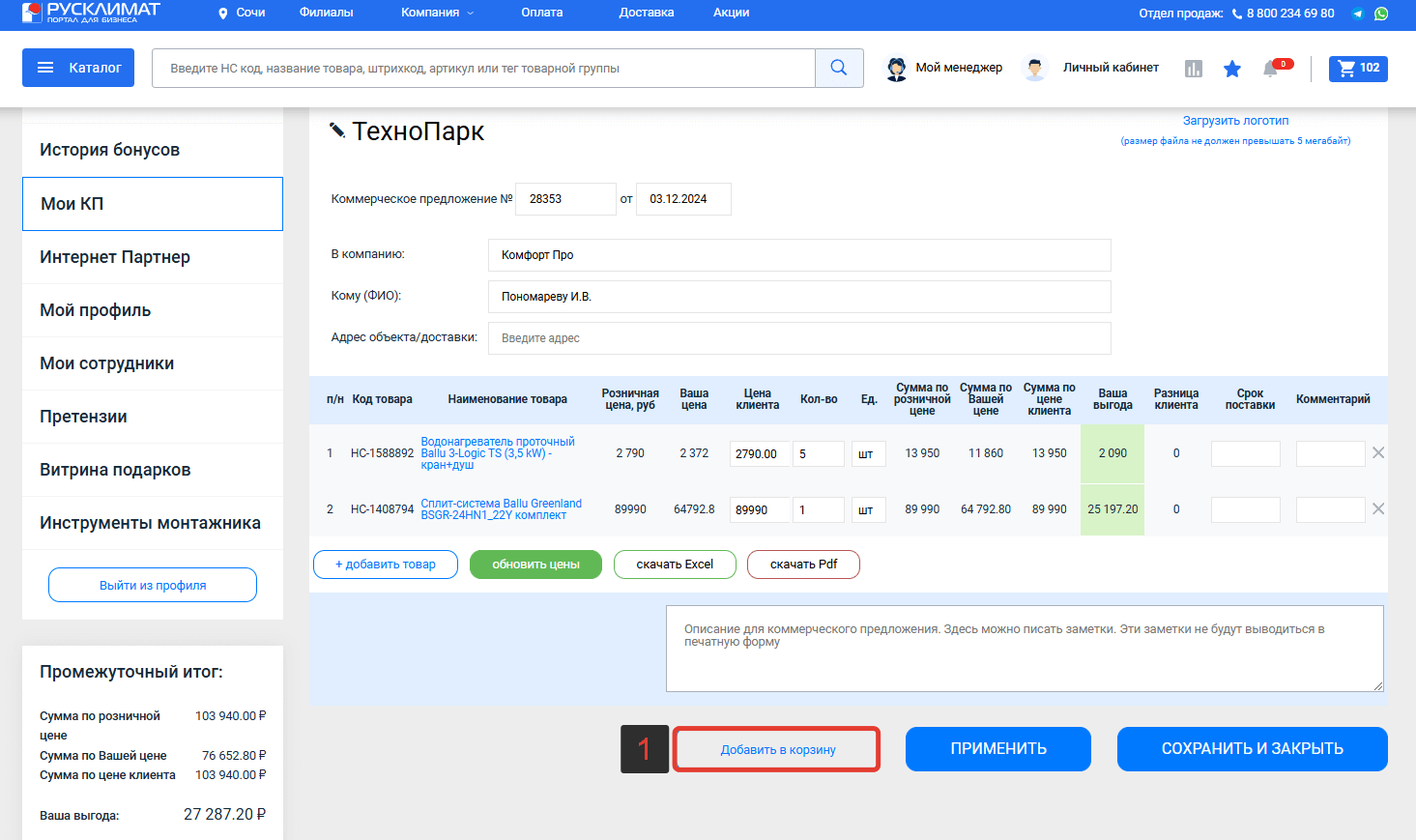Open the Мой менеджер avatar icon
Viewport: 1416px width, 840px height.
coord(897,69)
